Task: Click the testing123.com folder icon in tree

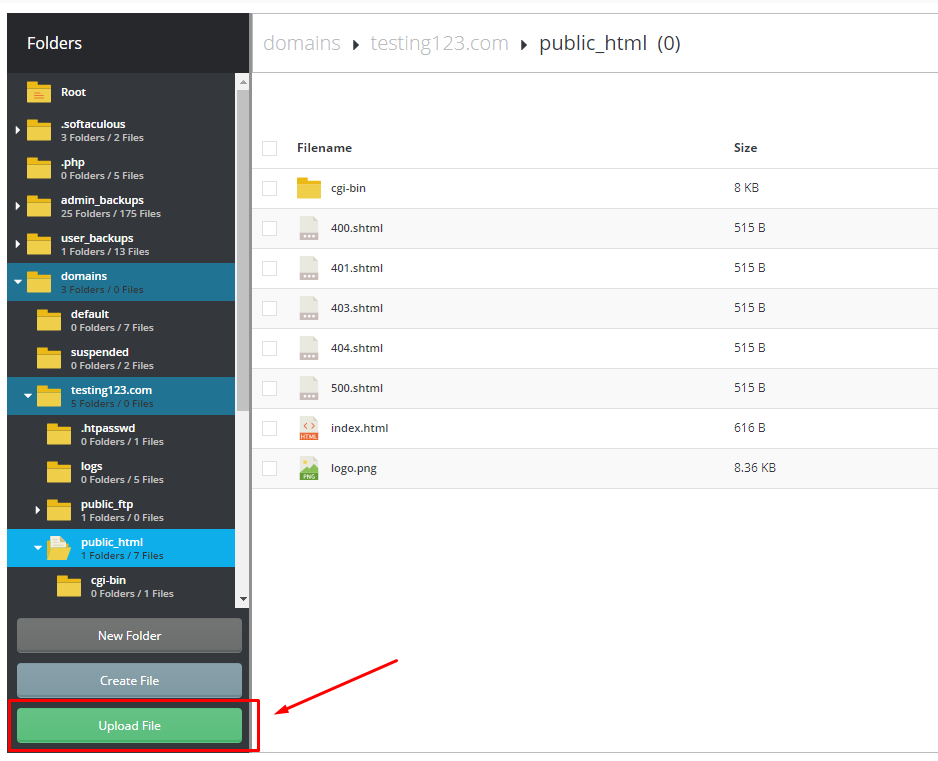Action: click(49, 396)
